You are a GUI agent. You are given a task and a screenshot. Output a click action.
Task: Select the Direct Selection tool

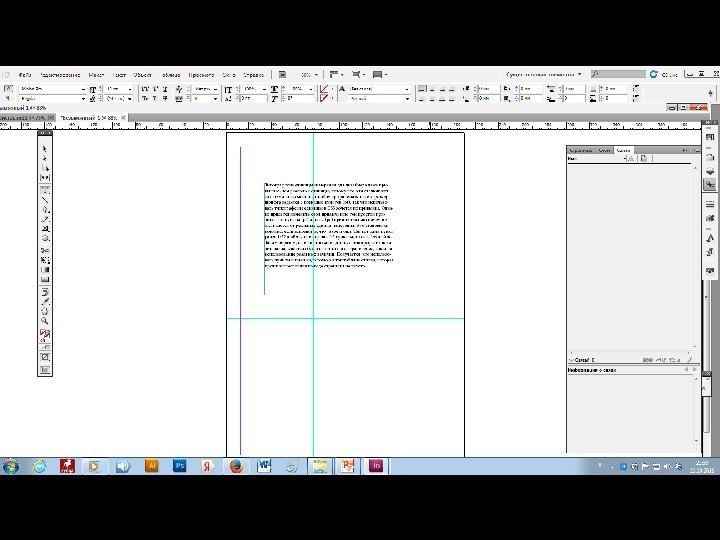tap(45, 158)
